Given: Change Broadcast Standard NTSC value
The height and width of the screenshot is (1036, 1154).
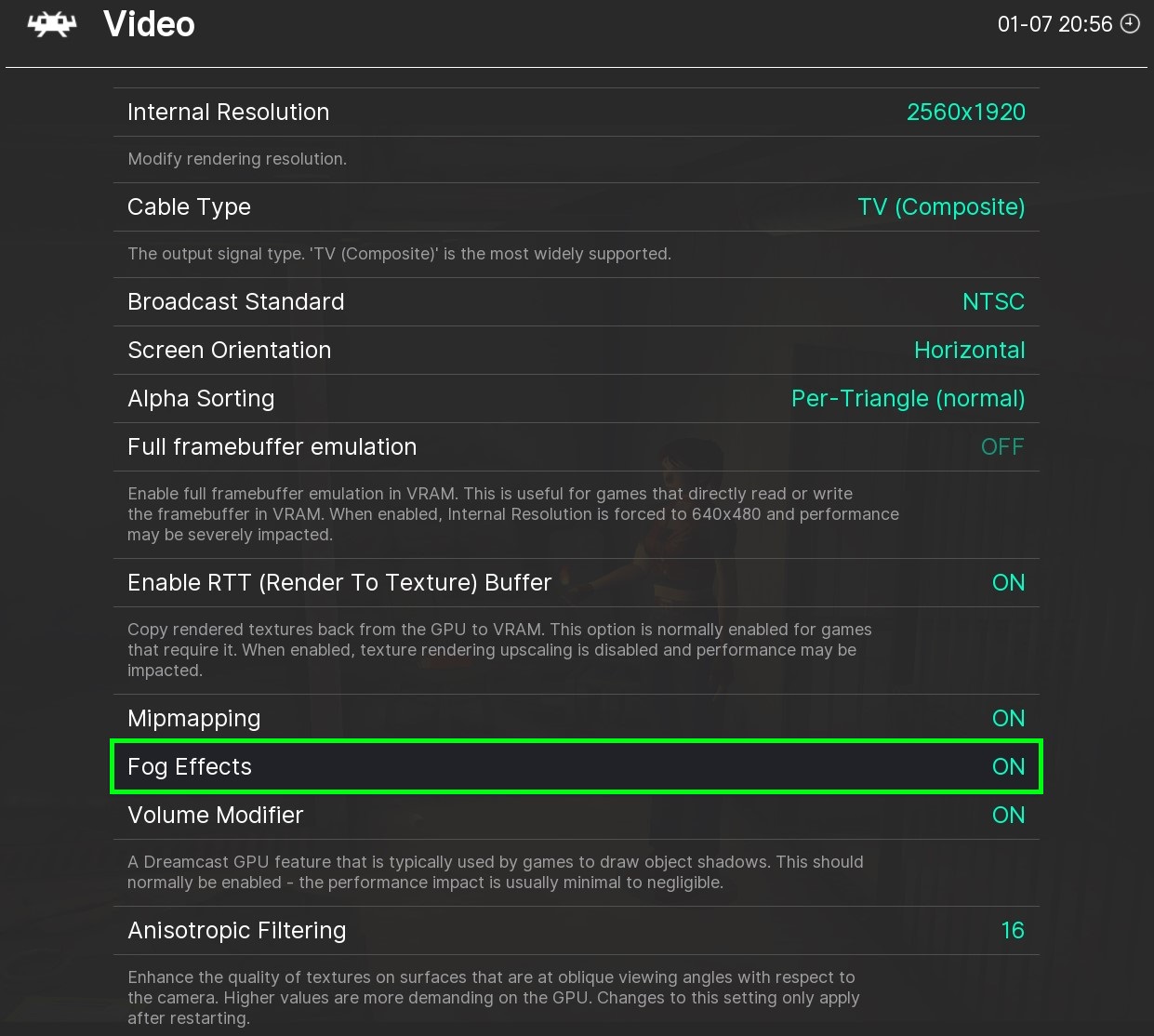Looking at the screenshot, I should (993, 302).
